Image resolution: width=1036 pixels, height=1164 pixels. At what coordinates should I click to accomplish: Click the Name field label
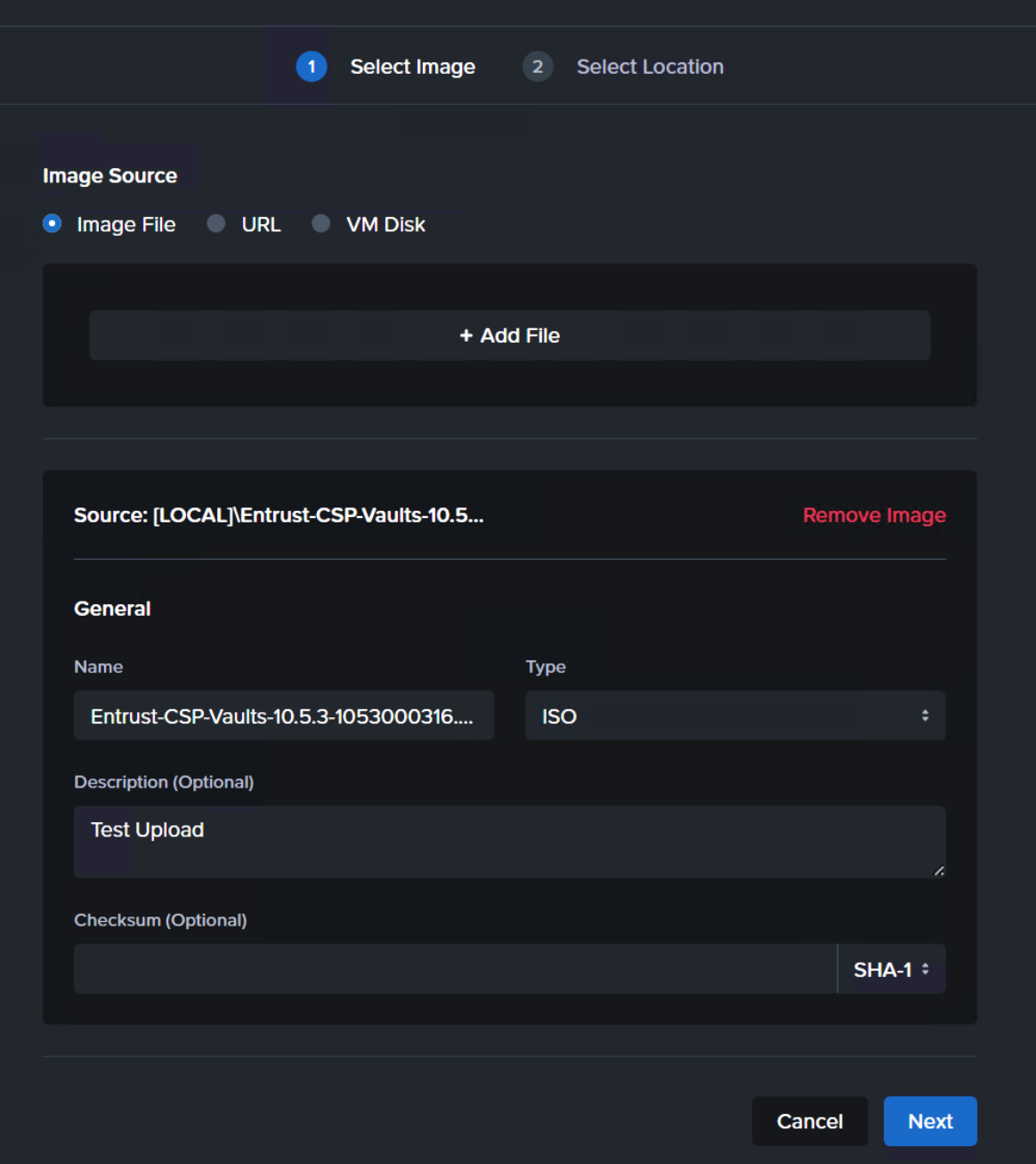99,667
